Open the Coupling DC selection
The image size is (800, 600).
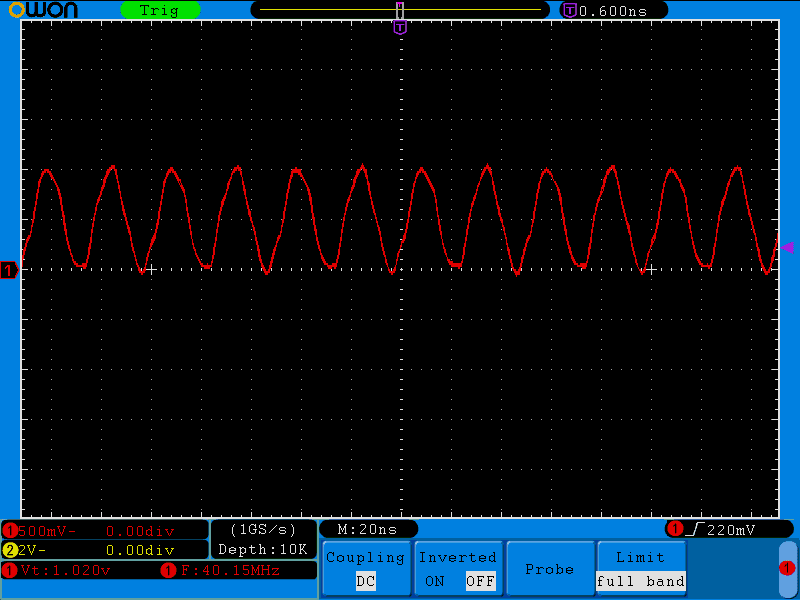pos(365,581)
